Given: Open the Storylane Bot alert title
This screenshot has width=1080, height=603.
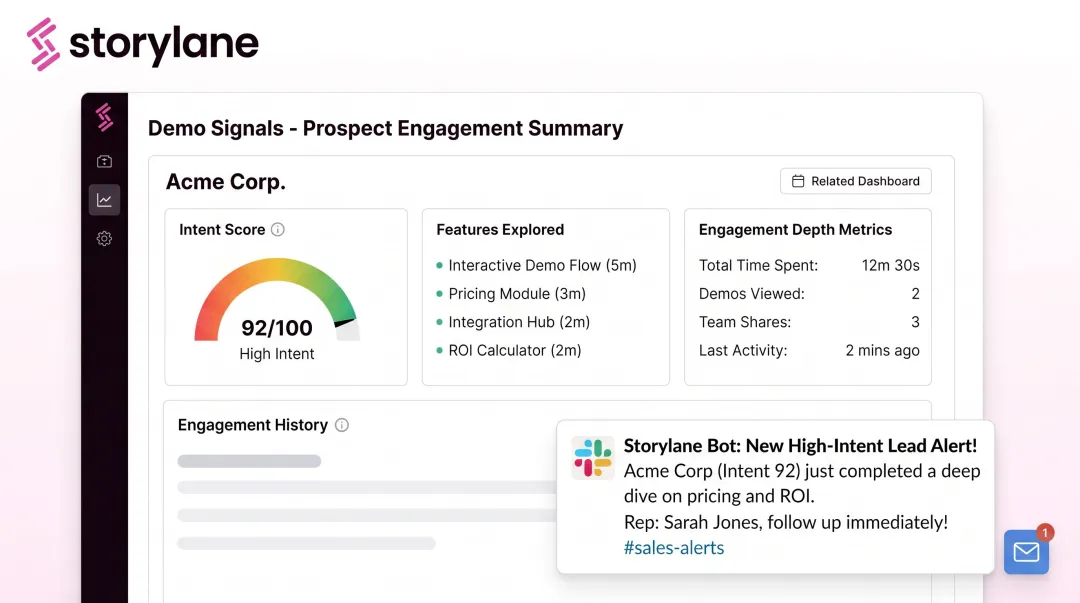Looking at the screenshot, I should point(800,446).
